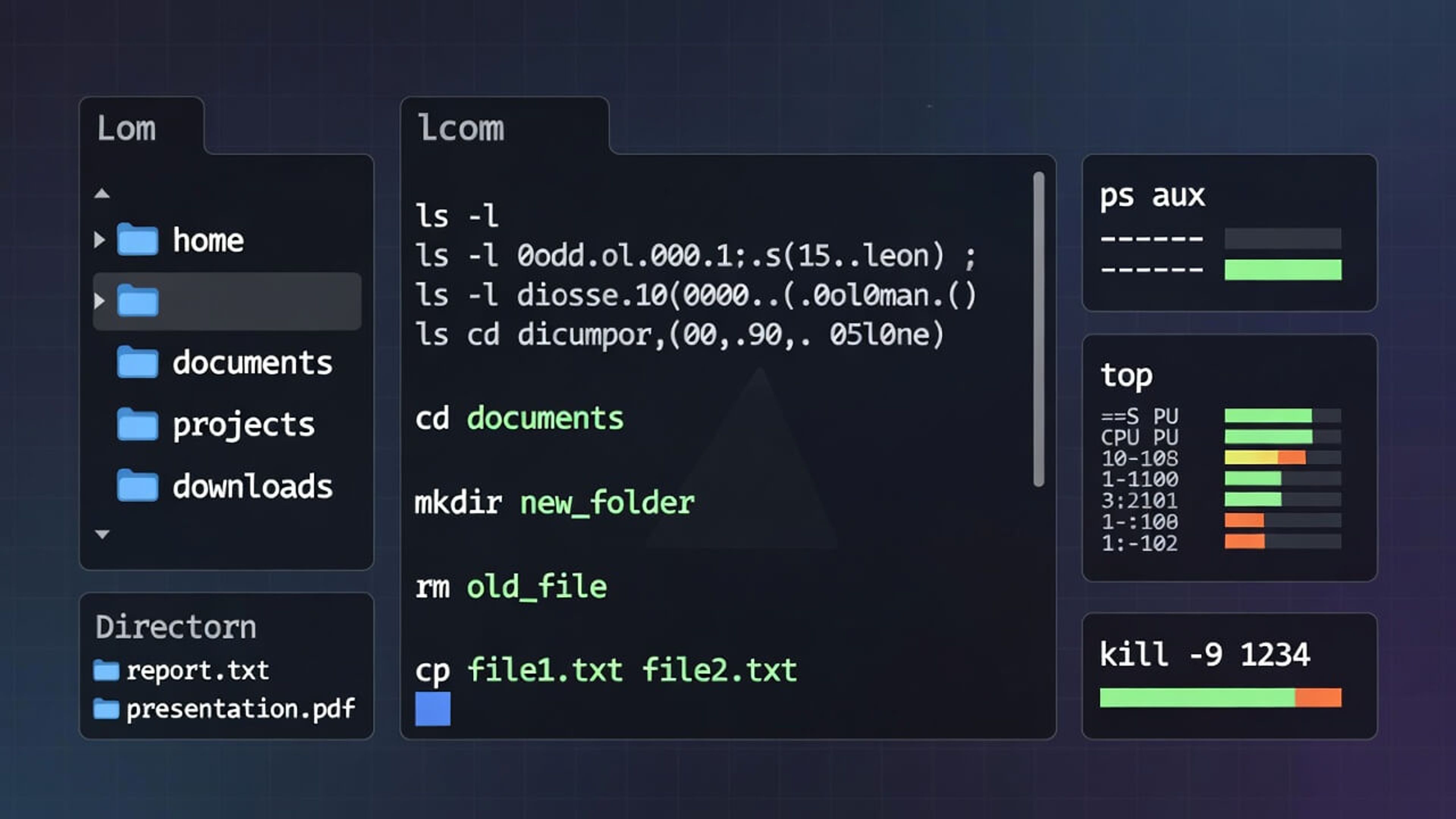Viewport: 1456px width, 819px height.
Task: Click the icon beside presentation.pdf
Action: coord(106,709)
